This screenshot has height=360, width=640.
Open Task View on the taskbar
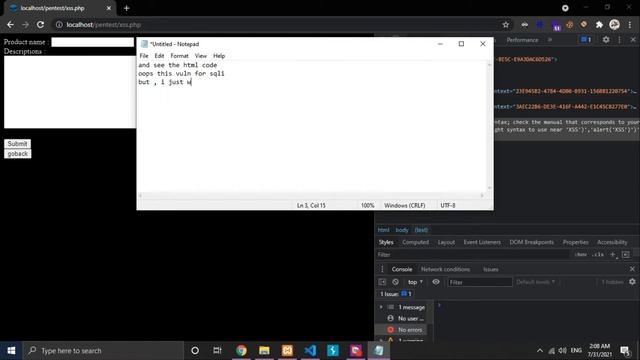[x=217, y=351]
